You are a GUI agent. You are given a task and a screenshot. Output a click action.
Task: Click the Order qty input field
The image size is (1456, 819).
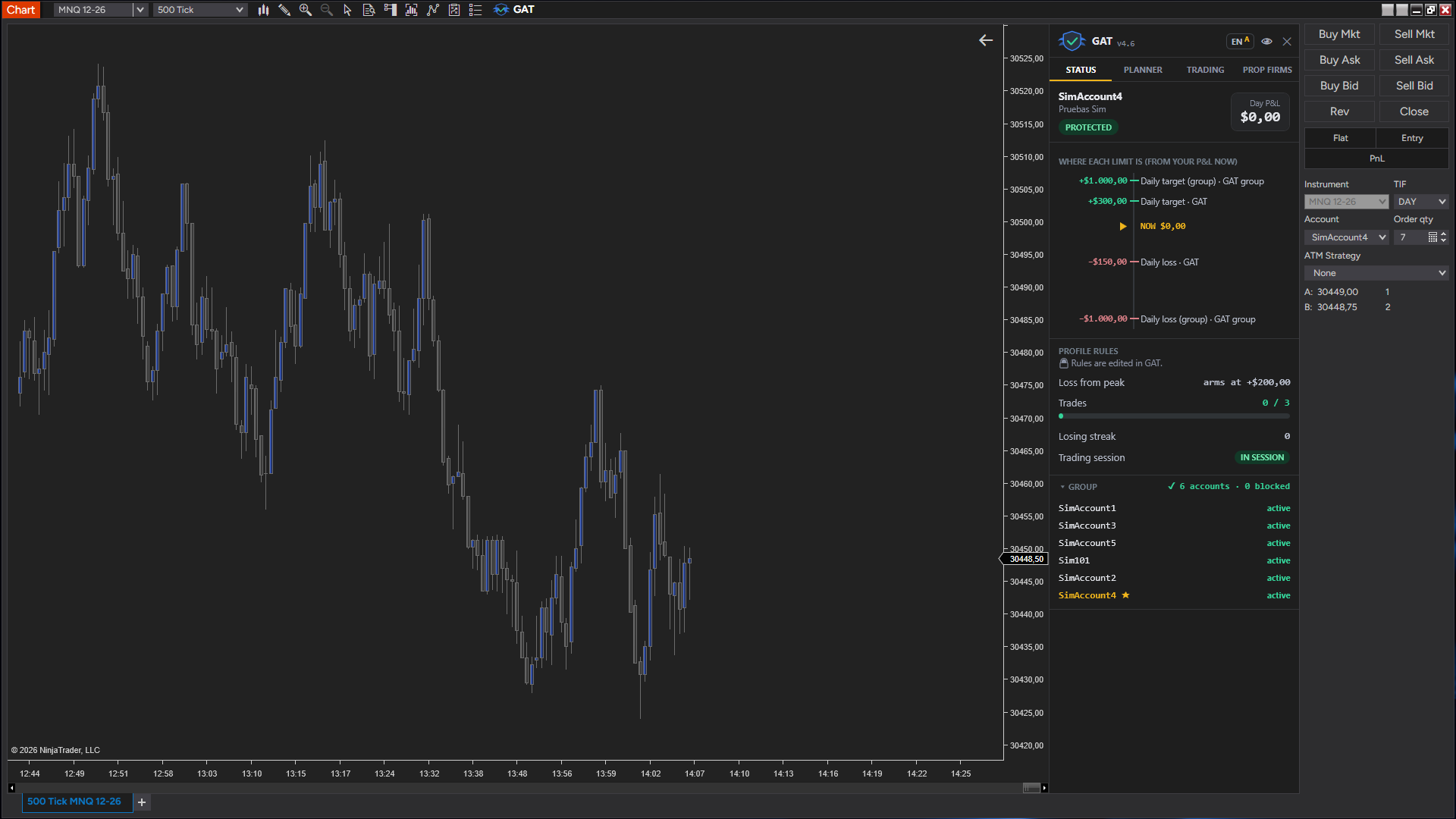click(1411, 237)
